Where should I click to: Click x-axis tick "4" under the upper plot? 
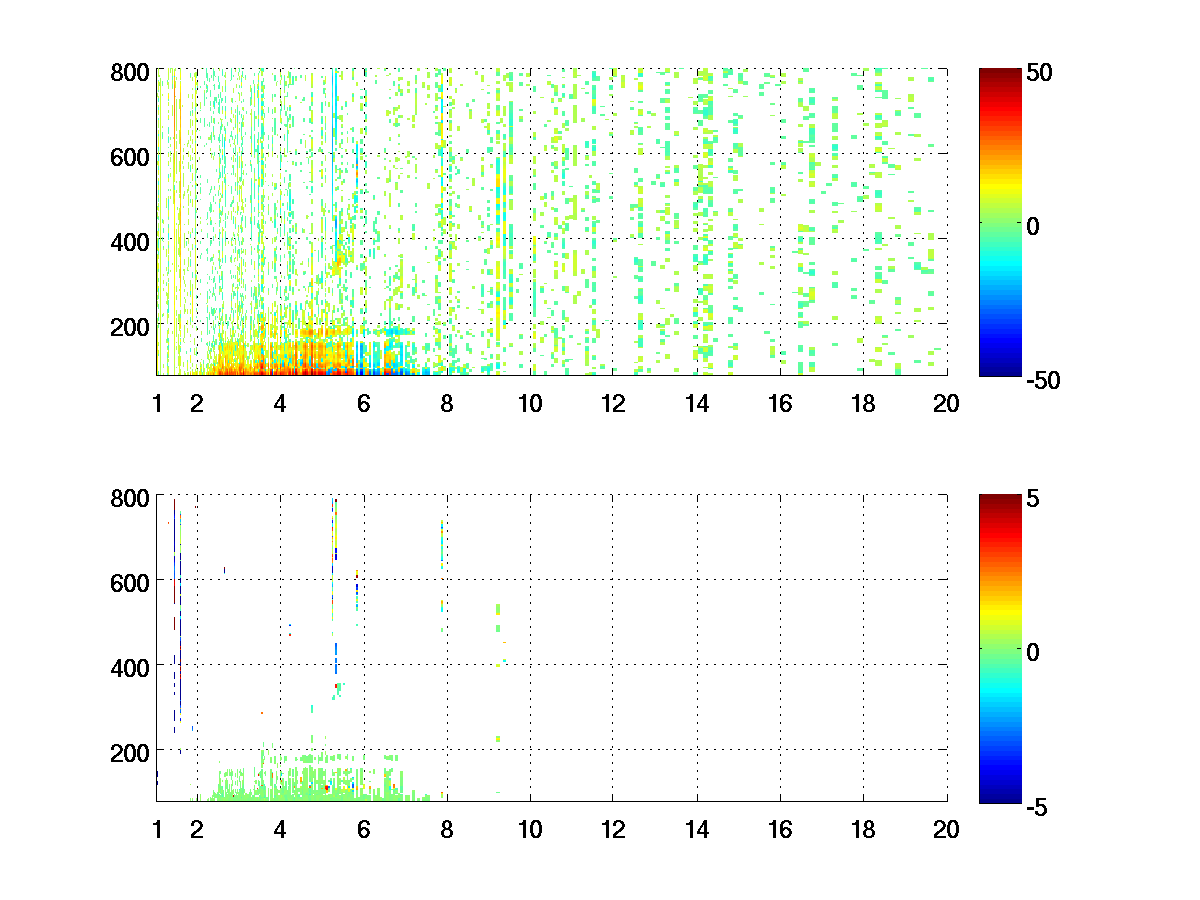point(280,404)
